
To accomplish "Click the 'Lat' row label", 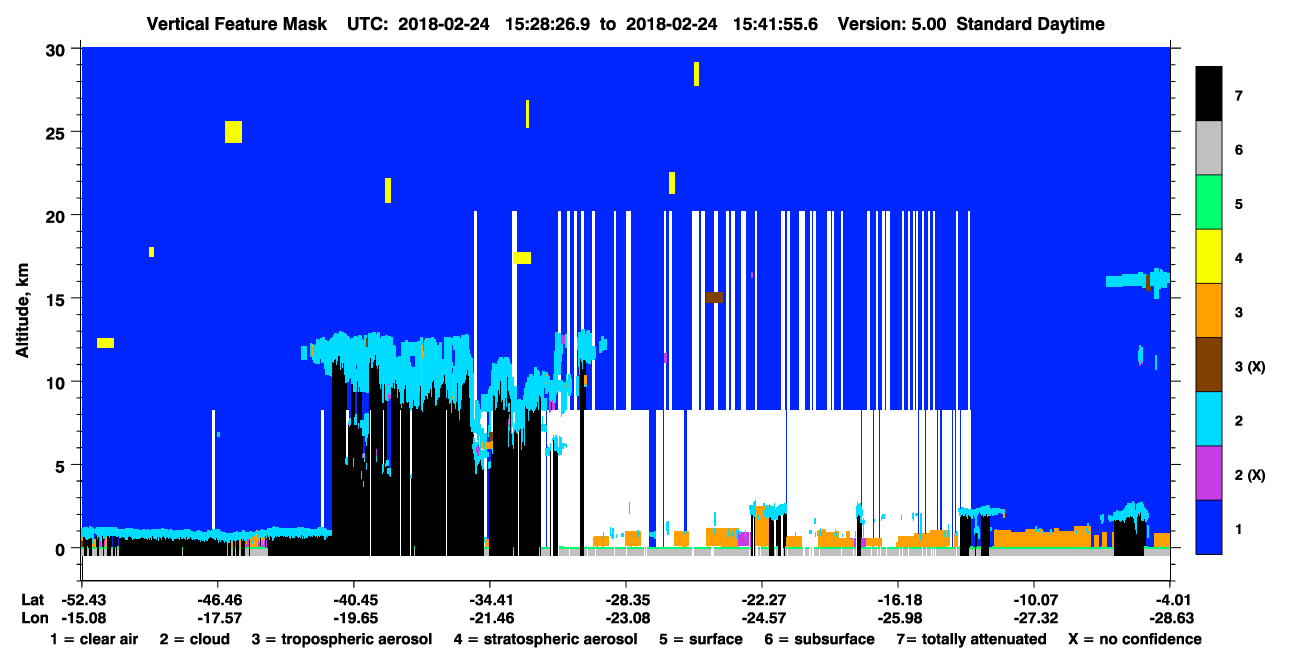I will 33,599.
